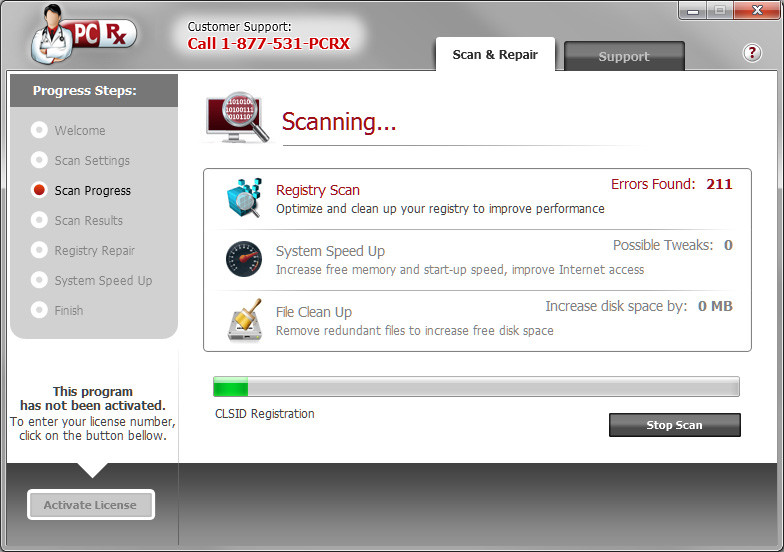Click the Progress Steps header
The height and width of the screenshot is (552, 784).
84,90
